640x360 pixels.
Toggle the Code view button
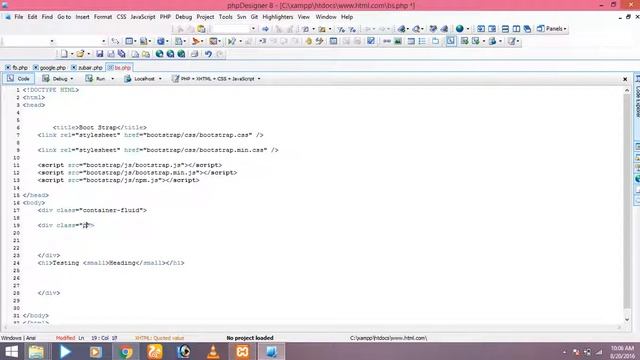tap(18, 78)
